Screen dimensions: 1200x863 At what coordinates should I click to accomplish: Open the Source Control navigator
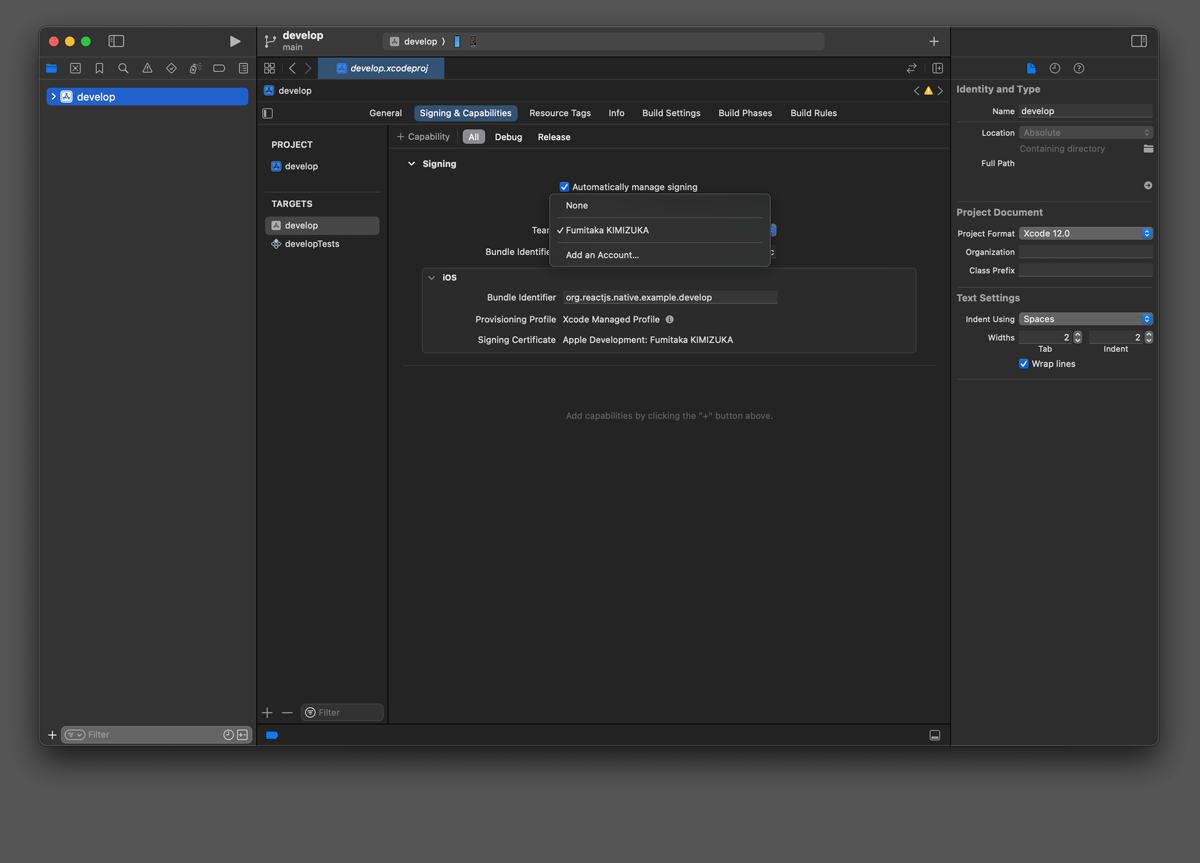point(75,69)
